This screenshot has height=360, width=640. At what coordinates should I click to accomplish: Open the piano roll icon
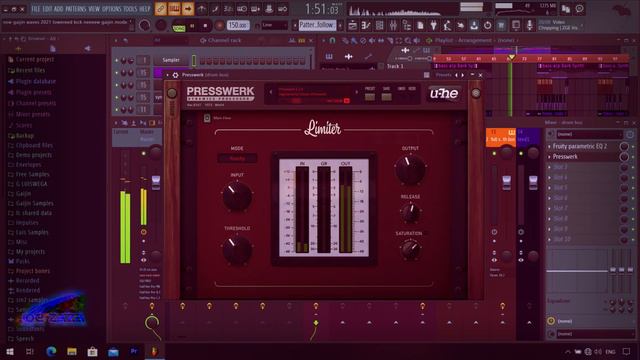point(366,26)
